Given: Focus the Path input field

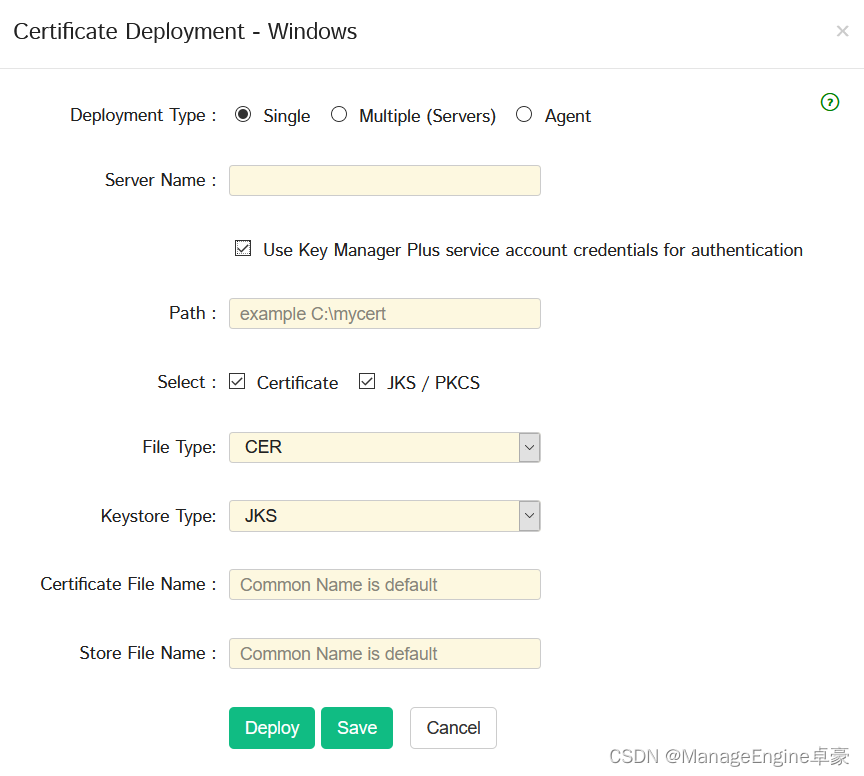Looking at the screenshot, I should pyautogui.click(x=385, y=314).
